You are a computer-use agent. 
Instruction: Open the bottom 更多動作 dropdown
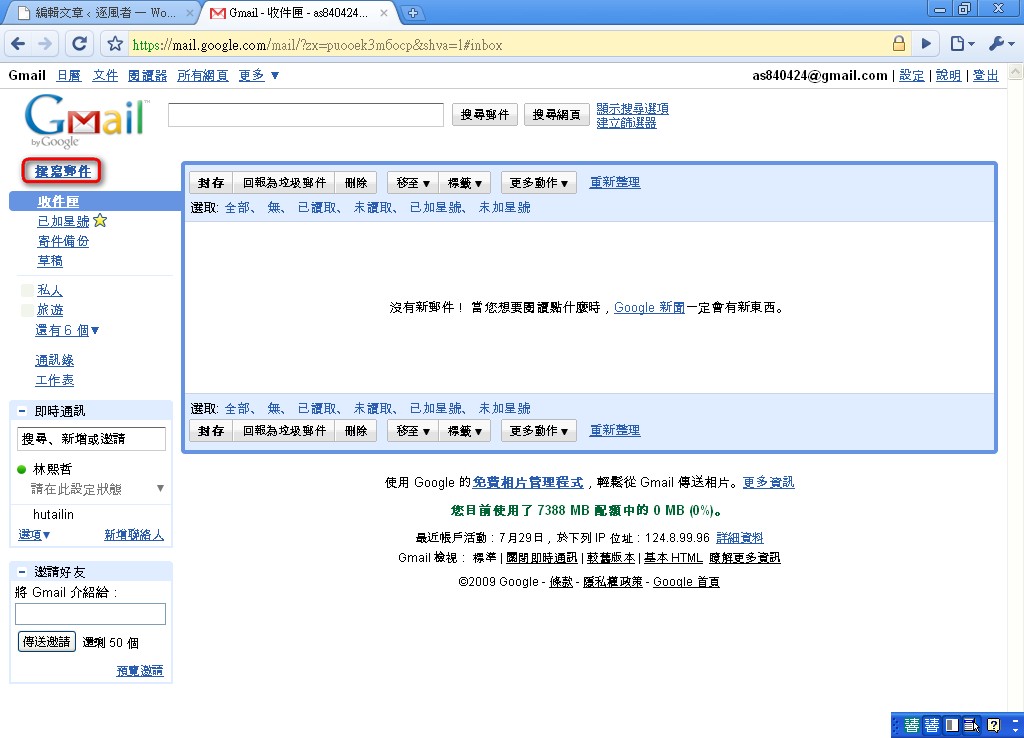coord(539,431)
